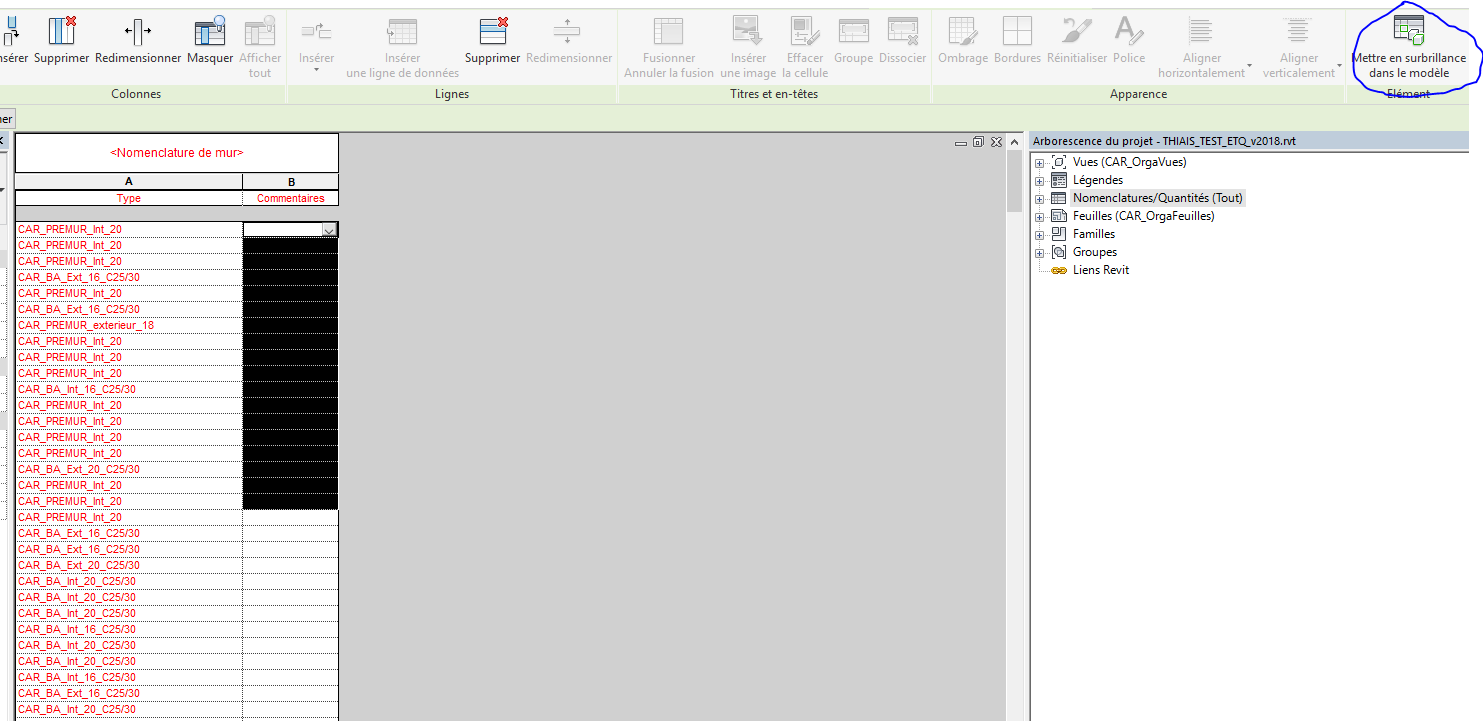Open Insérer rows dropdown
This screenshot has width=1483, height=721.
coord(316,69)
